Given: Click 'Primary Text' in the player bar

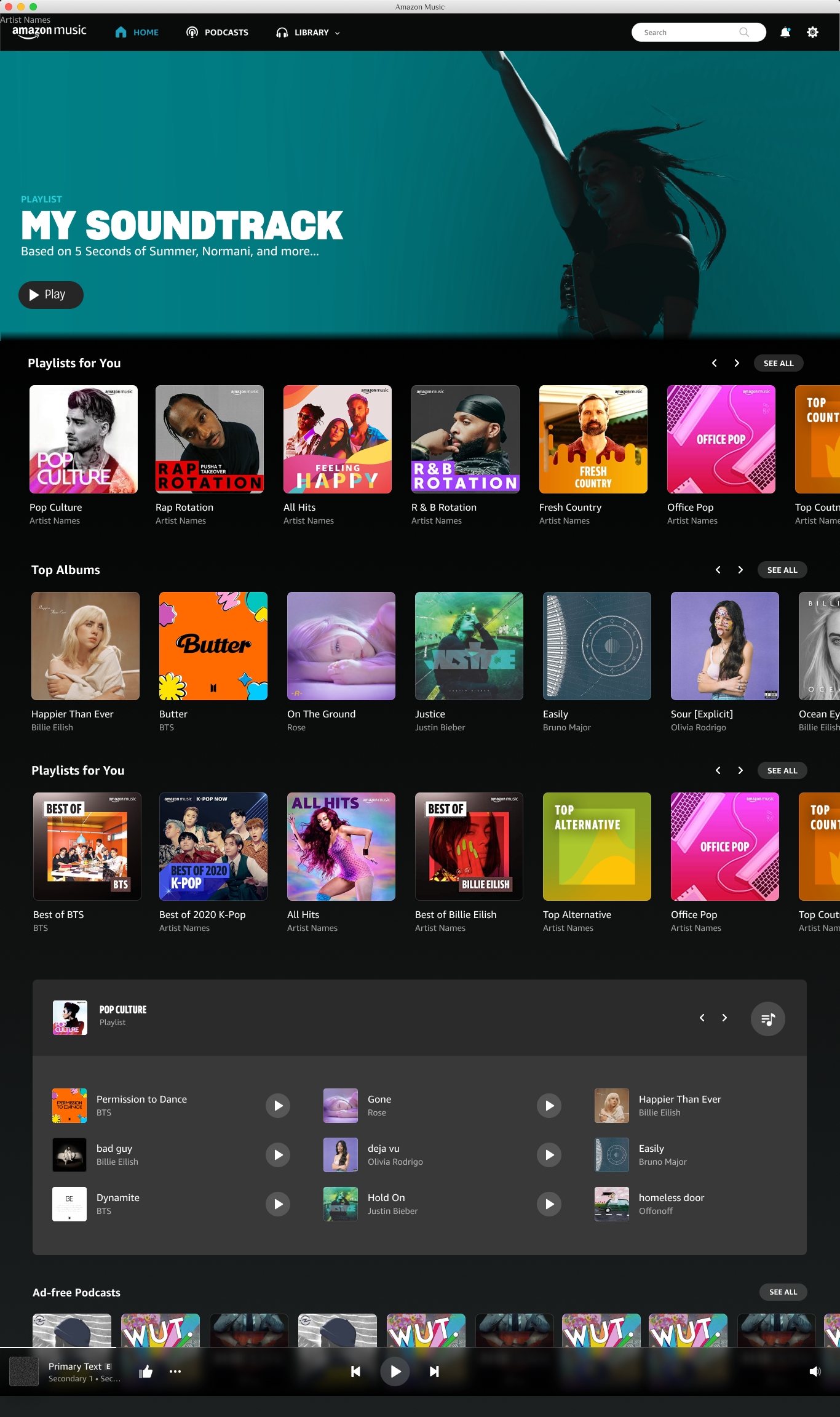Looking at the screenshot, I should click(75, 1366).
